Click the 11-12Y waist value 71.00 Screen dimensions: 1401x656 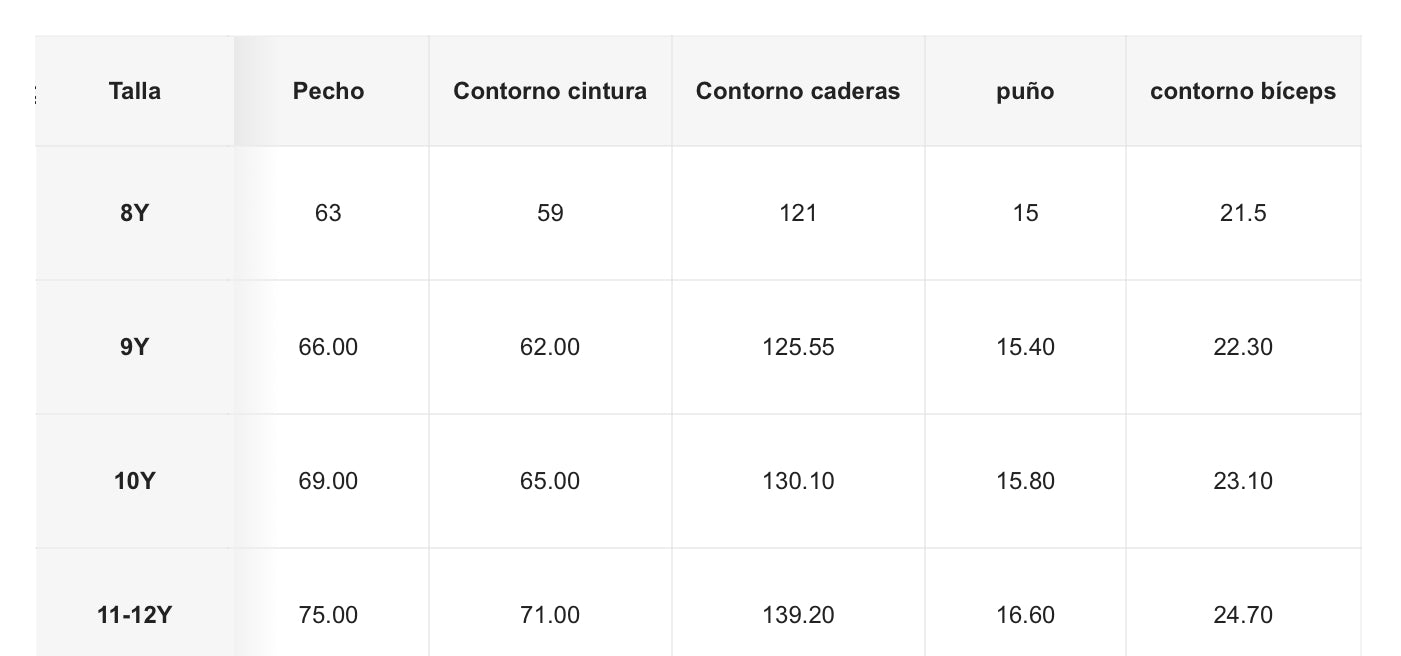click(x=550, y=614)
